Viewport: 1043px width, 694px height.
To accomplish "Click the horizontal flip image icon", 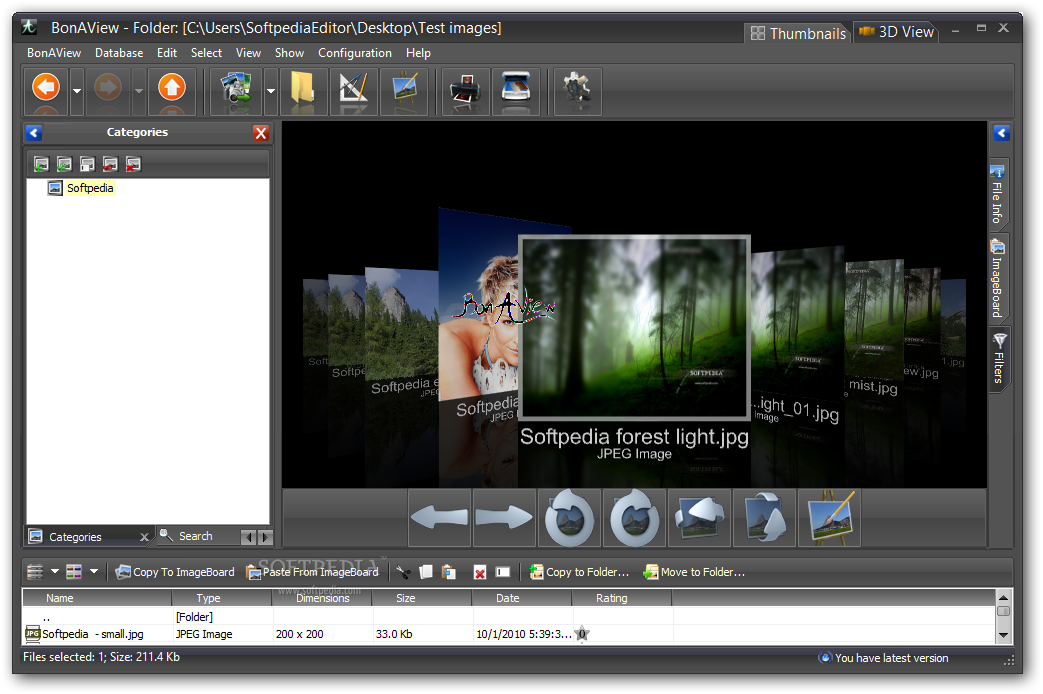I will click(699, 518).
